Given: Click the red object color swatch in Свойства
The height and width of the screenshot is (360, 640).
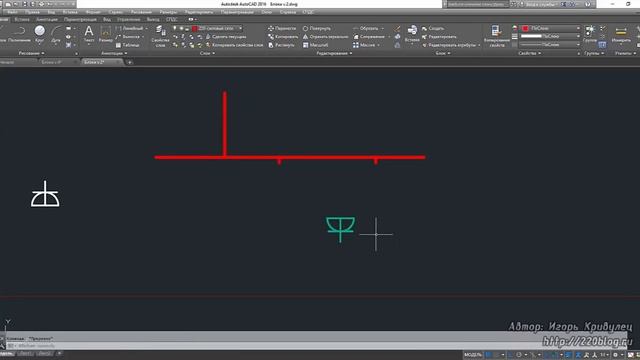Looking at the screenshot, I should [x=525, y=28].
